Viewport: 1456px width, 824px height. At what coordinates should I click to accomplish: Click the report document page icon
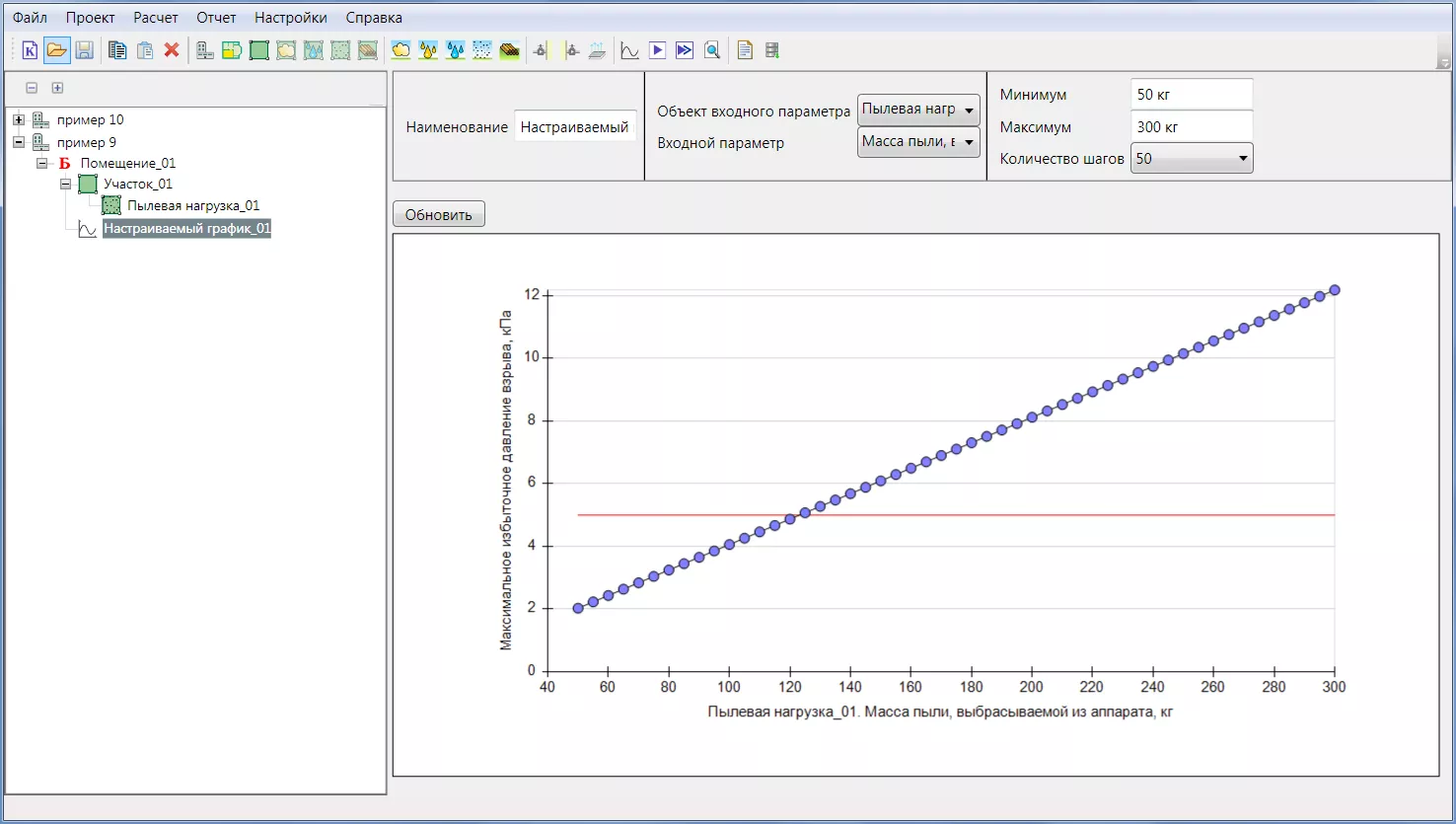[x=745, y=50]
